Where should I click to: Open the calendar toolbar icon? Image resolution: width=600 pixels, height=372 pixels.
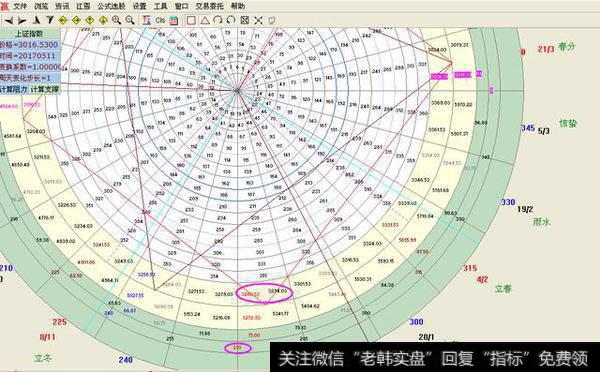coord(174,20)
